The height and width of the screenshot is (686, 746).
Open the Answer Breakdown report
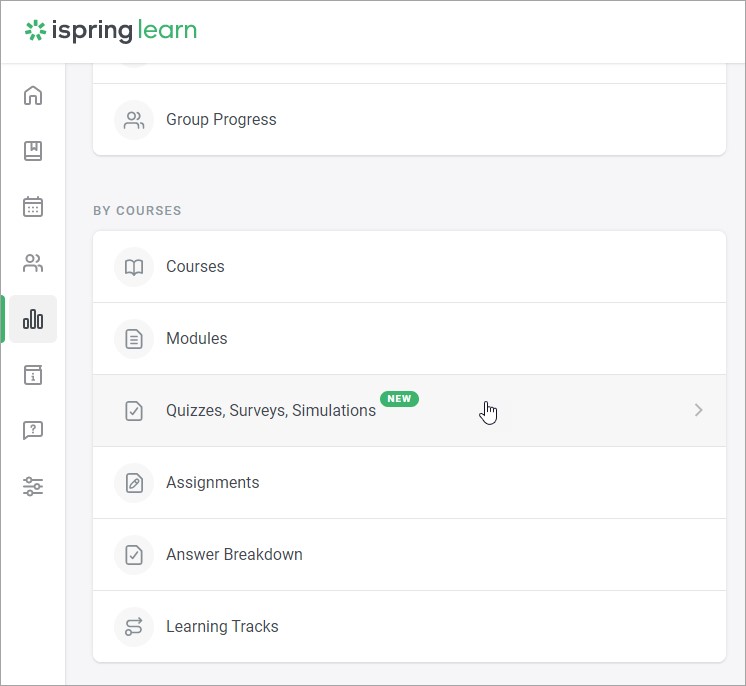pyautogui.click(x=409, y=555)
